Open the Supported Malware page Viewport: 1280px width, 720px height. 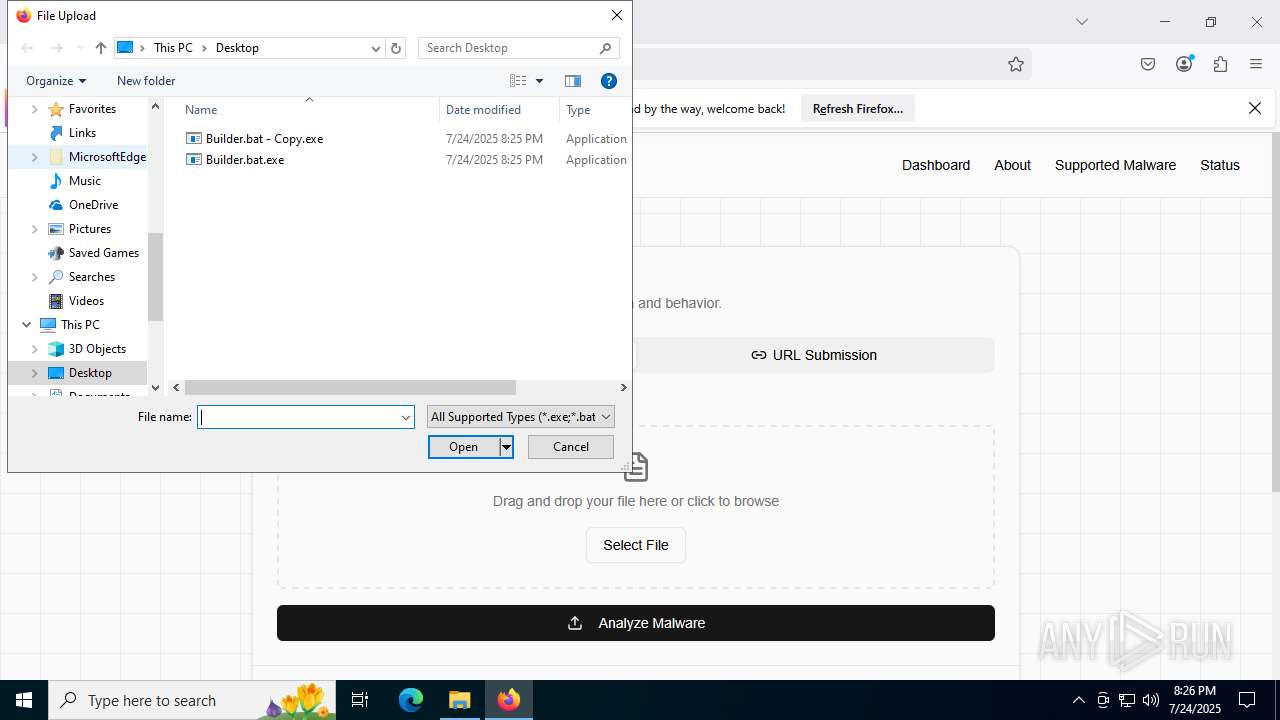tap(1115, 165)
